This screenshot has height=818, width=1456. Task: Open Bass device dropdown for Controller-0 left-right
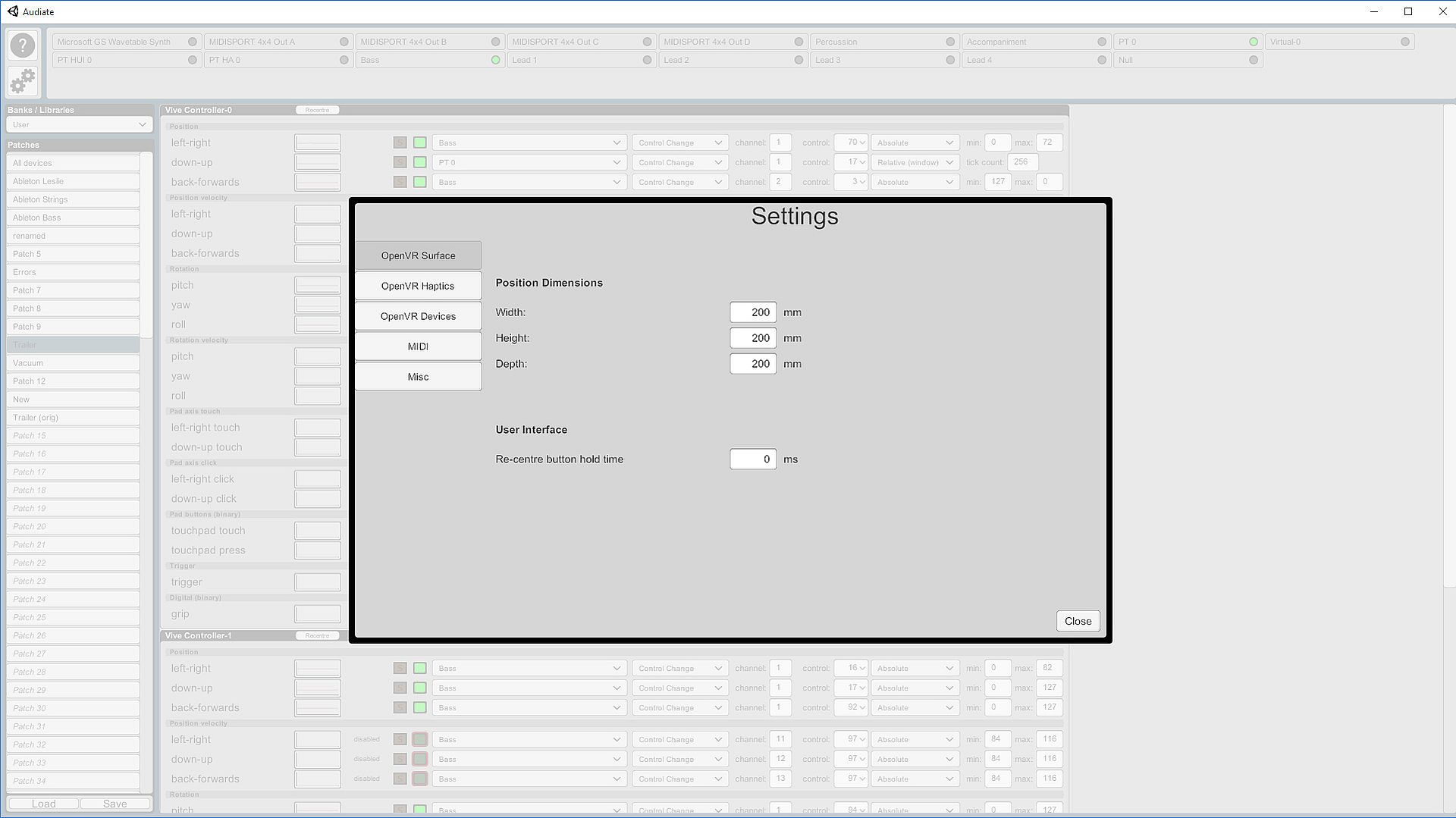[529, 143]
